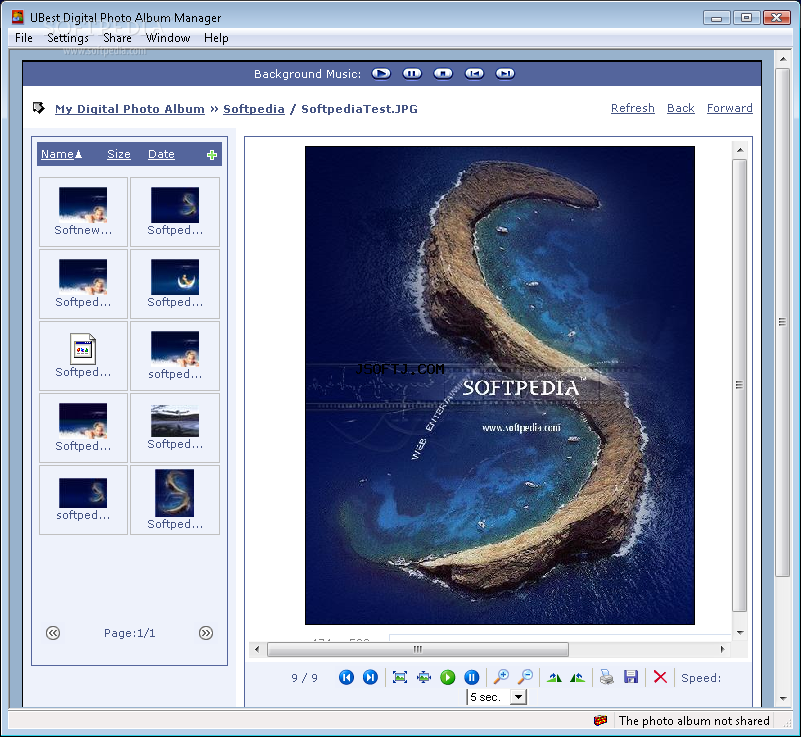Open the Softpedia folder breadcrumb link
Image resolution: width=801 pixels, height=737 pixels.
(254, 109)
